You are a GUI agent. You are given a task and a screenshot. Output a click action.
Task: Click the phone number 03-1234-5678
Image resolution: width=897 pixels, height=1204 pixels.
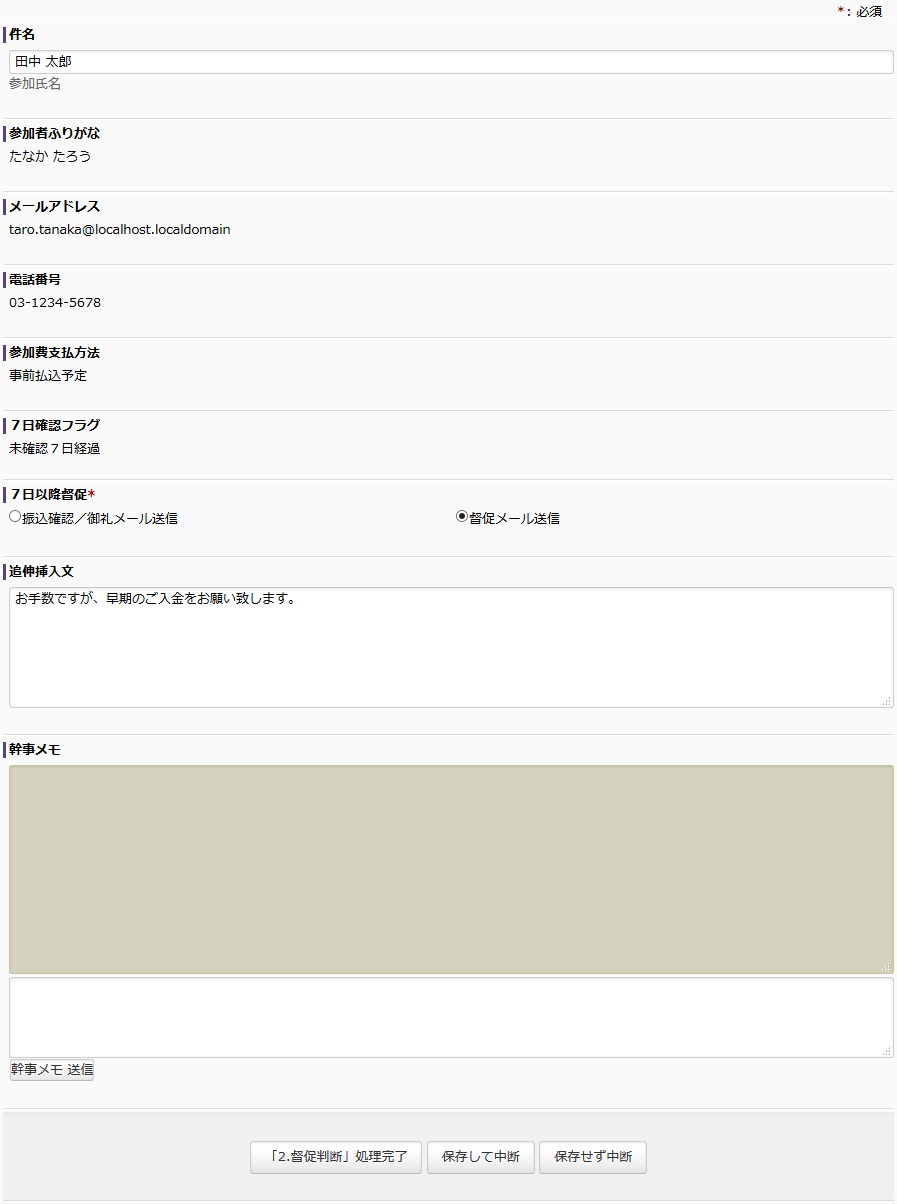coord(55,302)
